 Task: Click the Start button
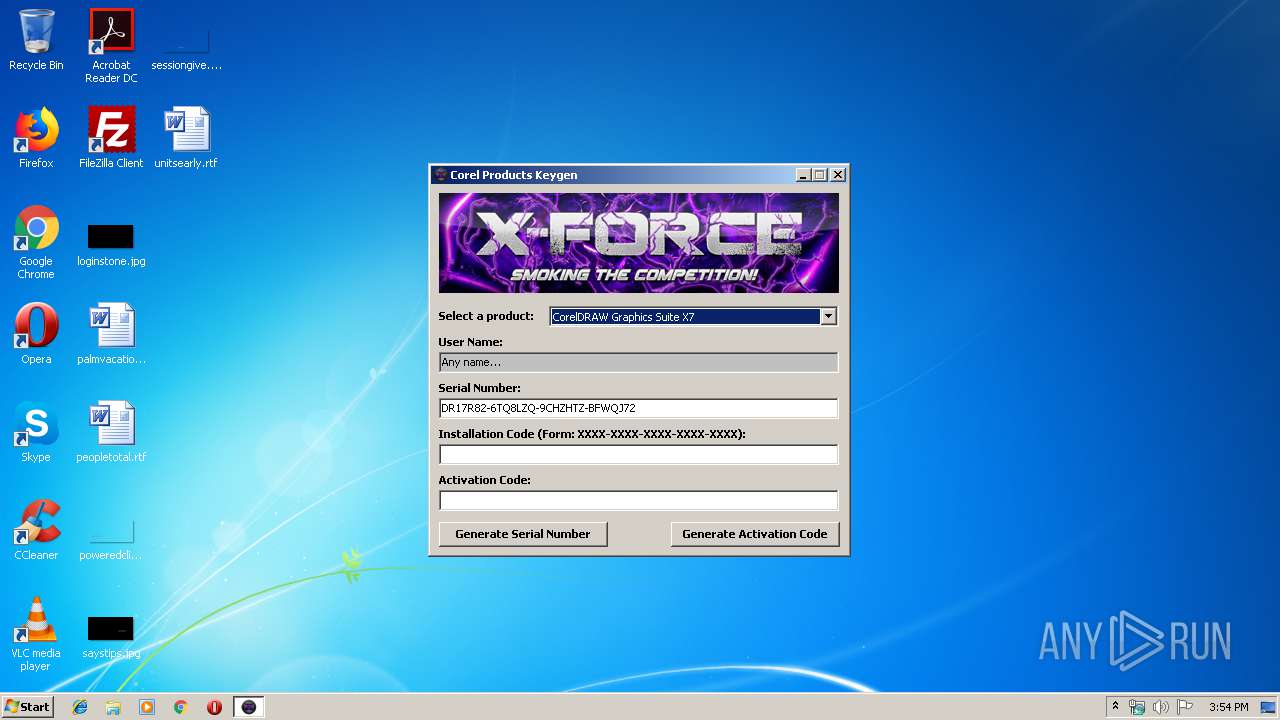tap(28, 707)
